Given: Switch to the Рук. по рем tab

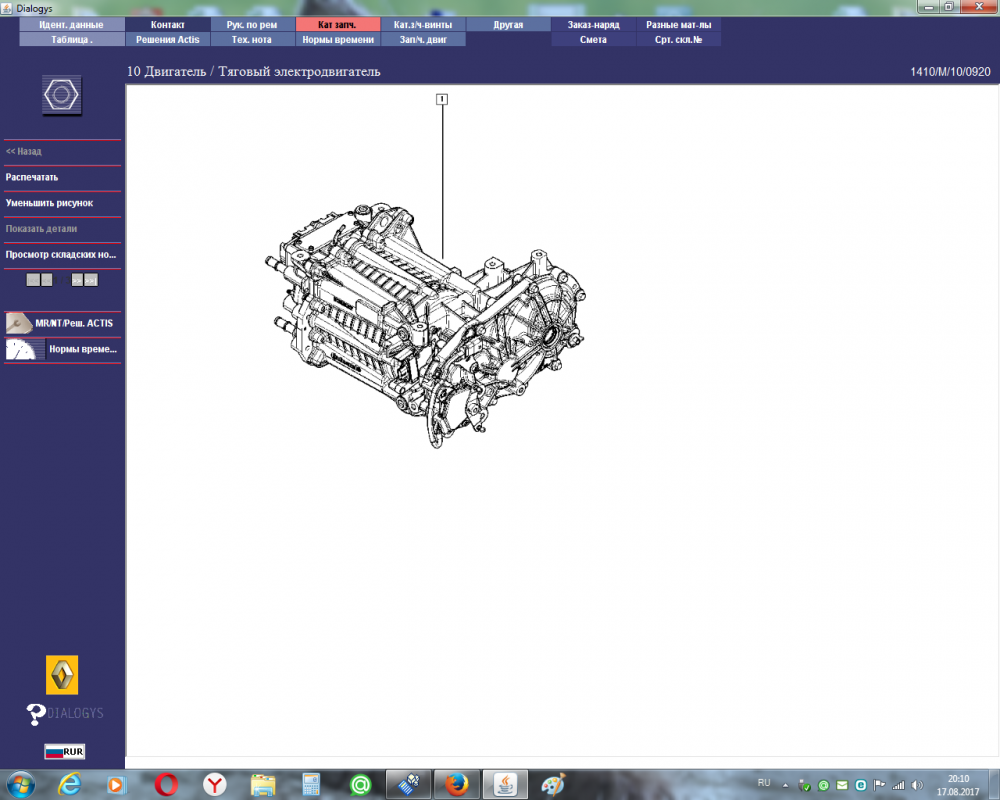Looking at the screenshot, I should pyautogui.click(x=252, y=24).
